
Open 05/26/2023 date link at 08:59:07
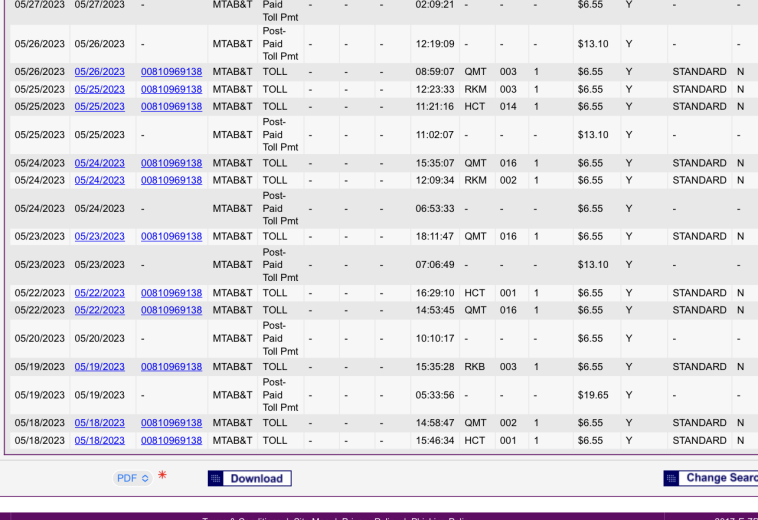100,72
